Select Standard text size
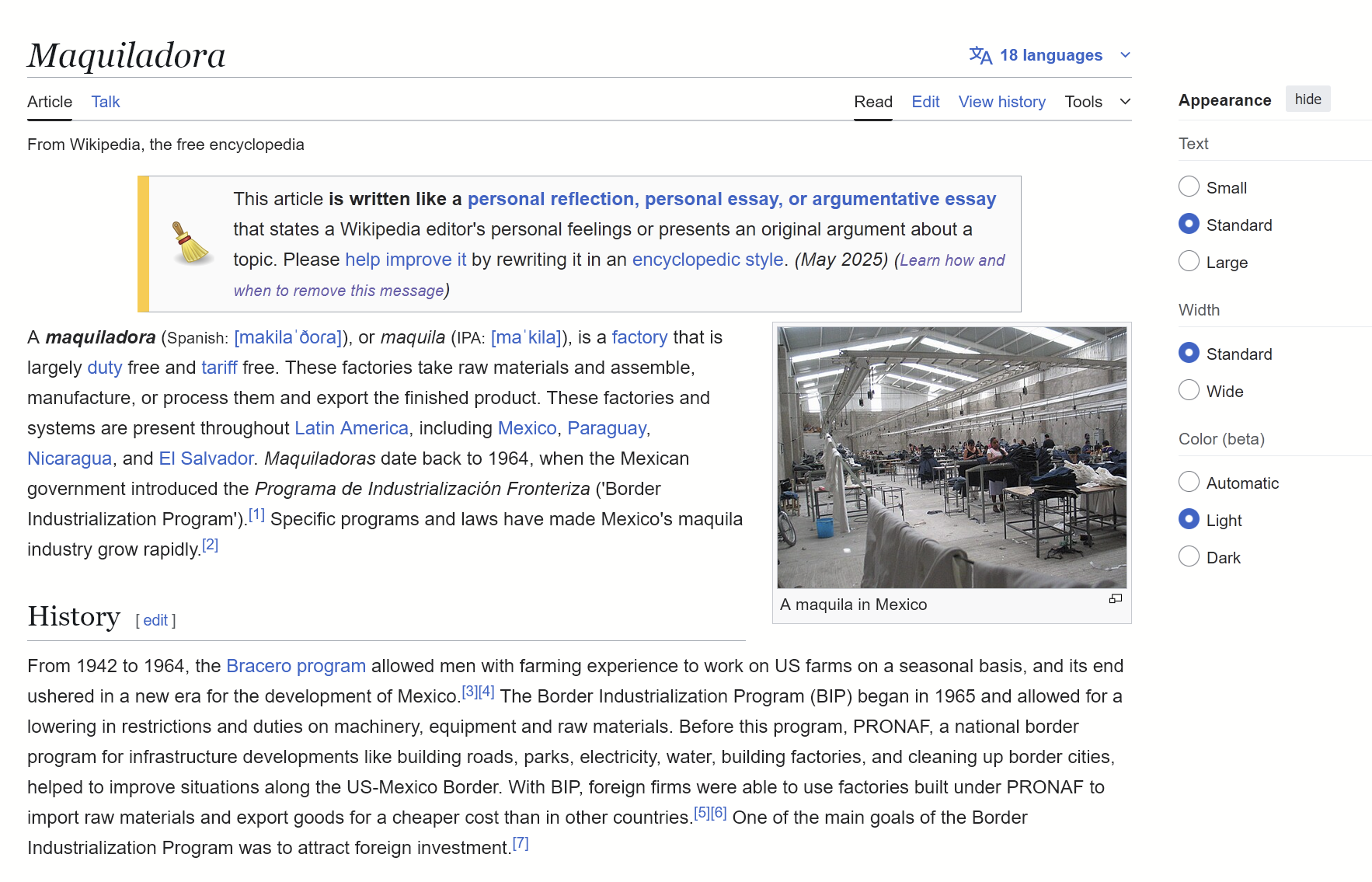 tap(1189, 224)
